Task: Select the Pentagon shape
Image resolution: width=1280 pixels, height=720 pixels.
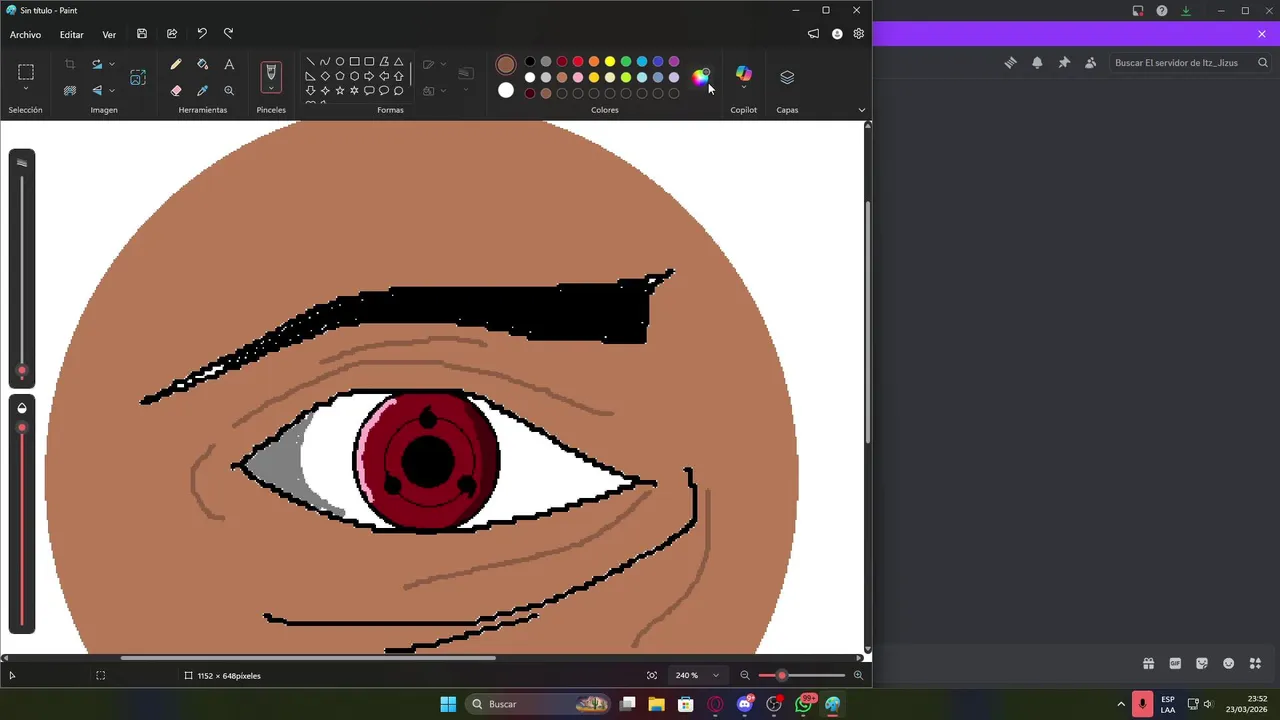Action: [x=340, y=76]
